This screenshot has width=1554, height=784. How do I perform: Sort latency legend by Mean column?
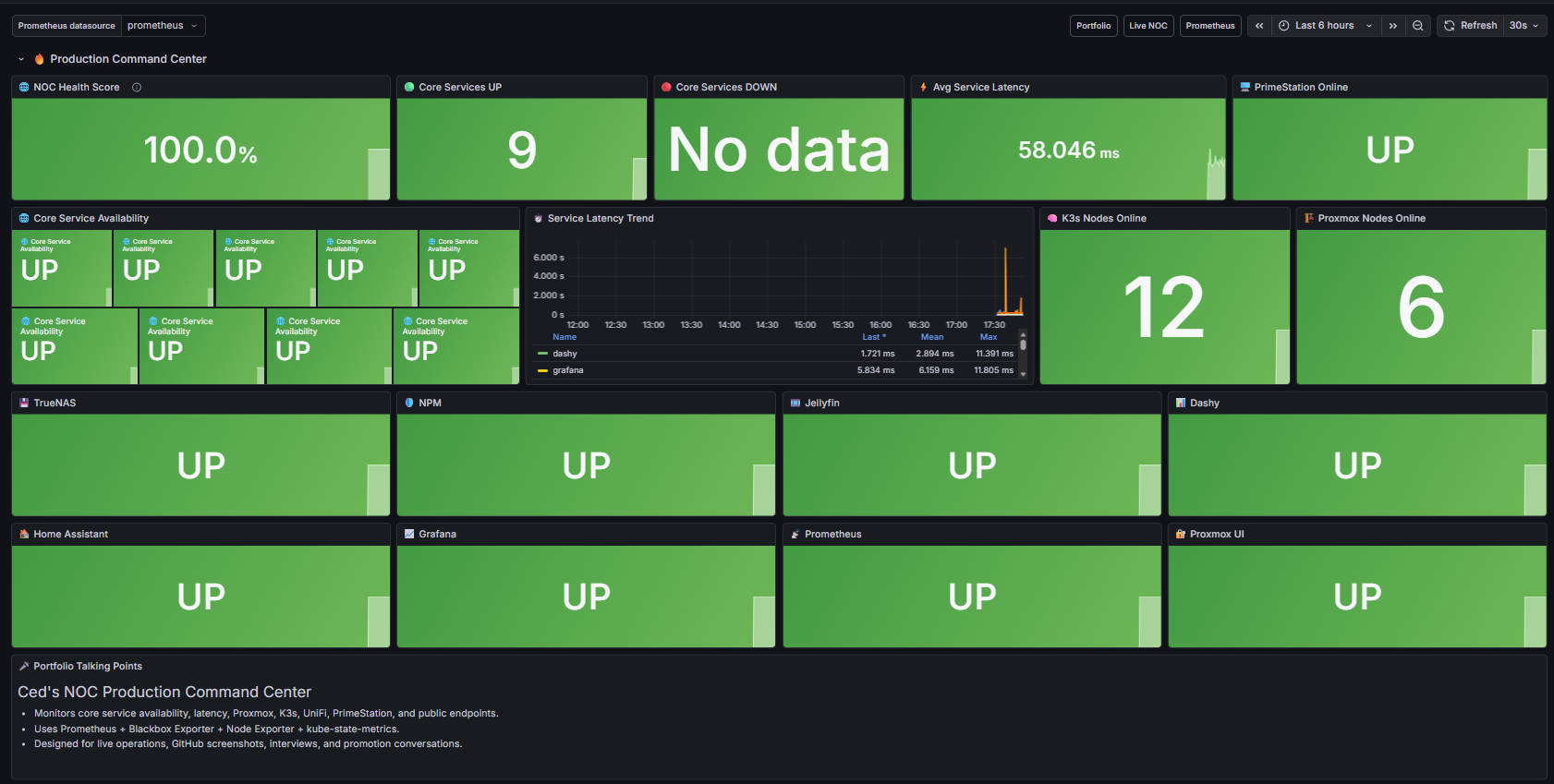coord(932,337)
